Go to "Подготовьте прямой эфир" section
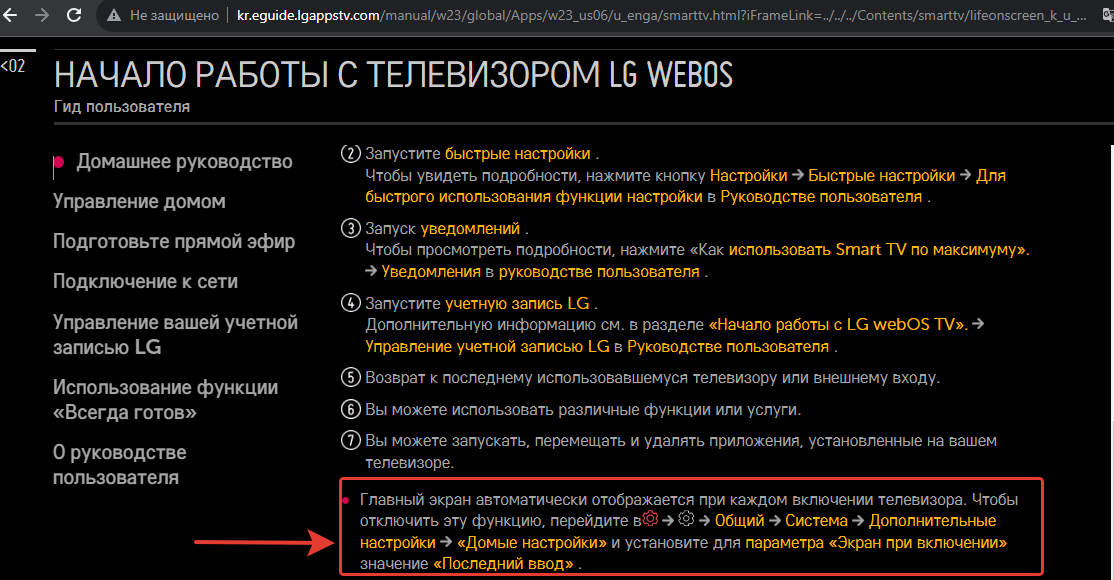This screenshot has height=580, width=1114. pyautogui.click(x=173, y=241)
